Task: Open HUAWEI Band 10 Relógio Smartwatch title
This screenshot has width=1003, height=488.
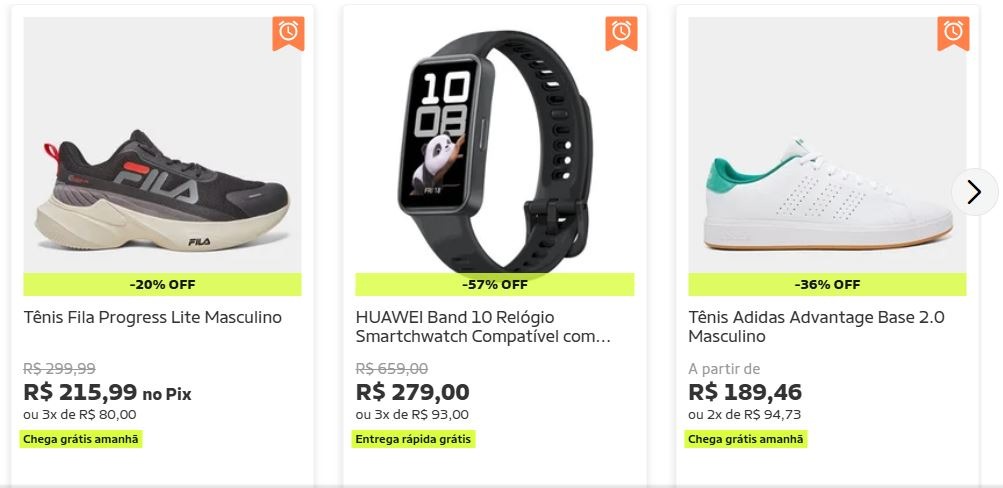Action: [483, 327]
